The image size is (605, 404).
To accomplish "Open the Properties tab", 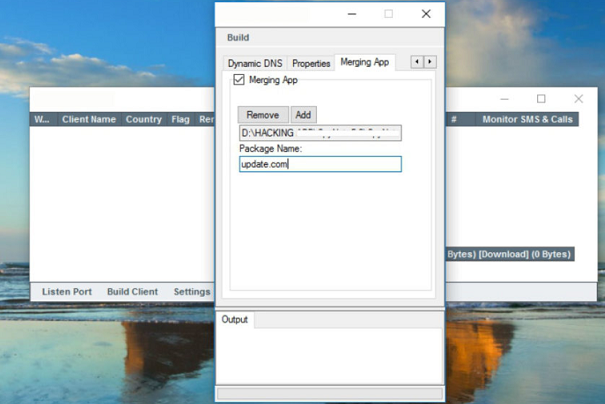I will pyautogui.click(x=311, y=63).
